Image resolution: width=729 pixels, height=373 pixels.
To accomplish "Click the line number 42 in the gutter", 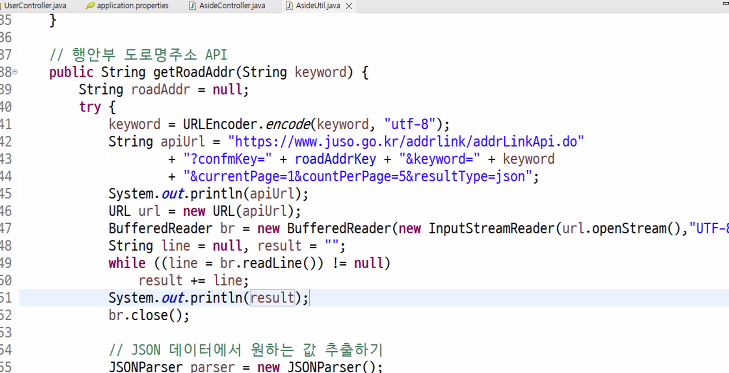I will pyautogui.click(x=6, y=142).
